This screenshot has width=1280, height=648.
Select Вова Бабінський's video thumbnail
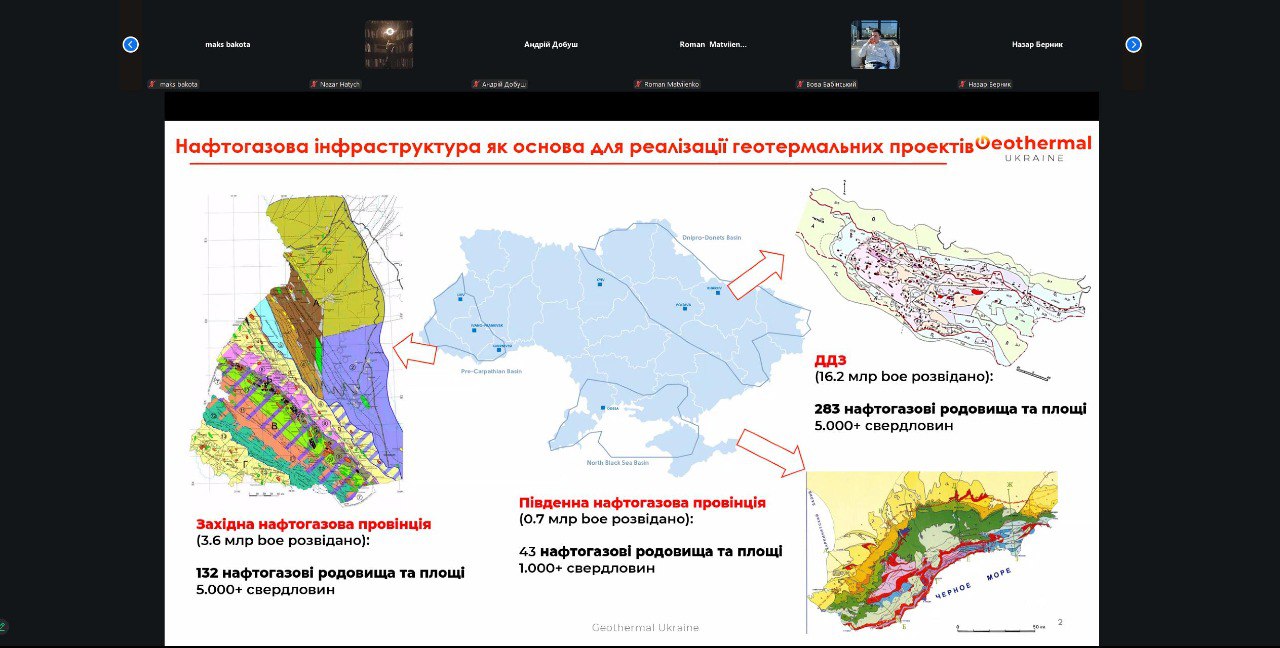(x=875, y=44)
